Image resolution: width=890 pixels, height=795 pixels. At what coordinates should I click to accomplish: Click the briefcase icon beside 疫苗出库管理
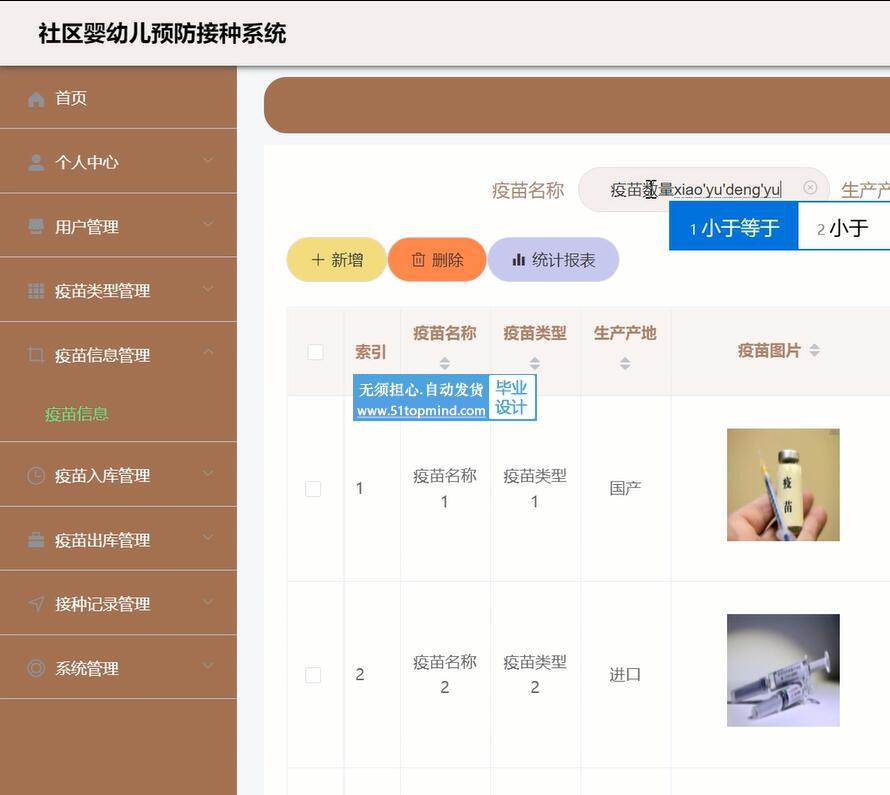(x=36, y=540)
